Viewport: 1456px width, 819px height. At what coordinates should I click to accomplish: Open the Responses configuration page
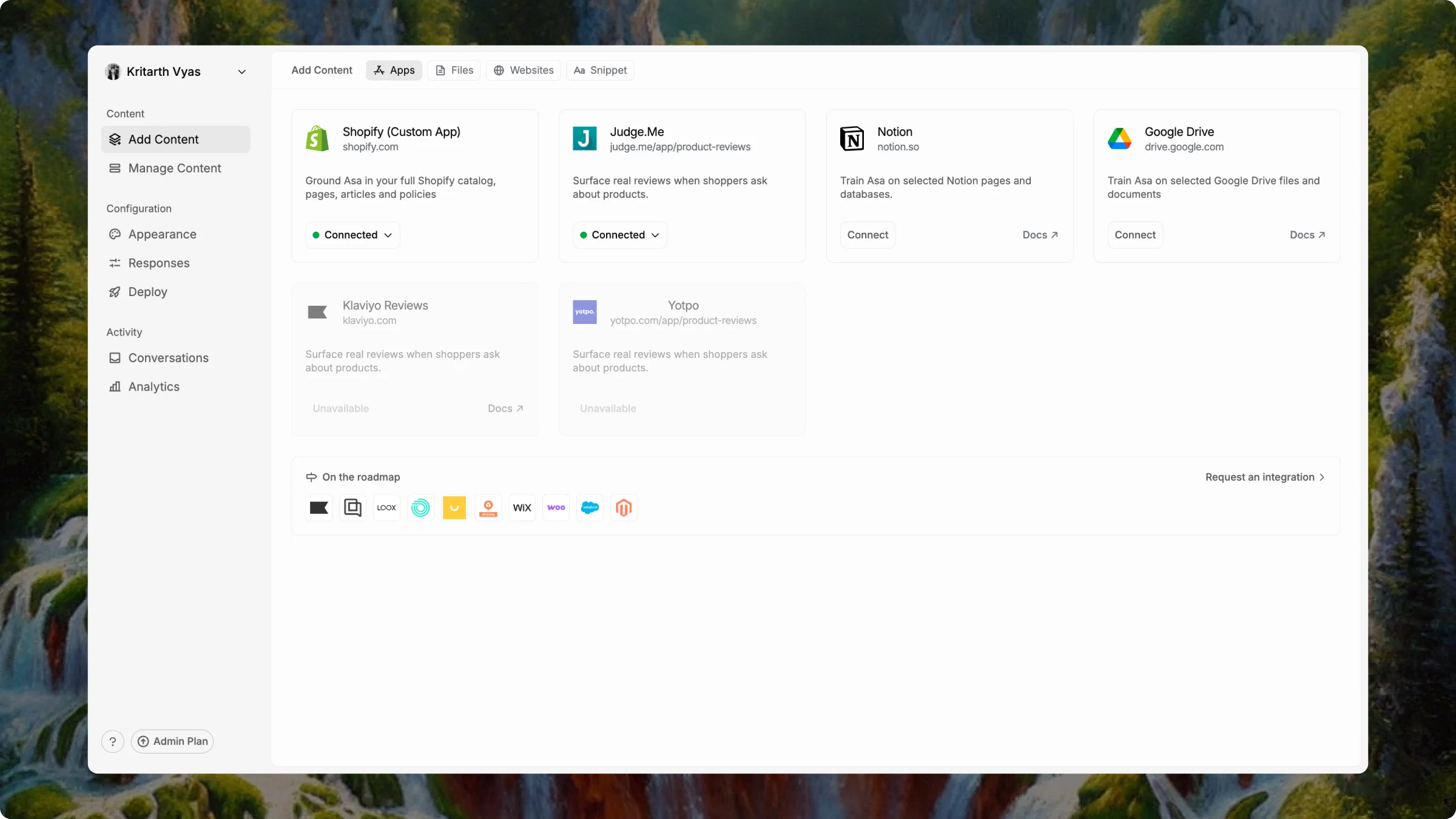176,263
